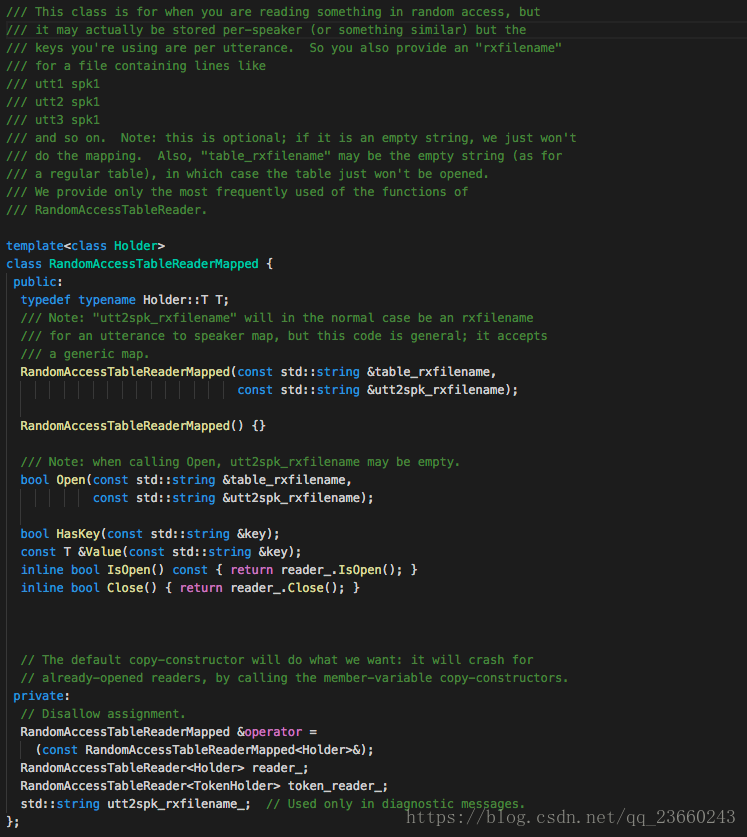The image size is (747, 837).
Task: Click first comment line '/// This class is for'
Action: point(273,12)
